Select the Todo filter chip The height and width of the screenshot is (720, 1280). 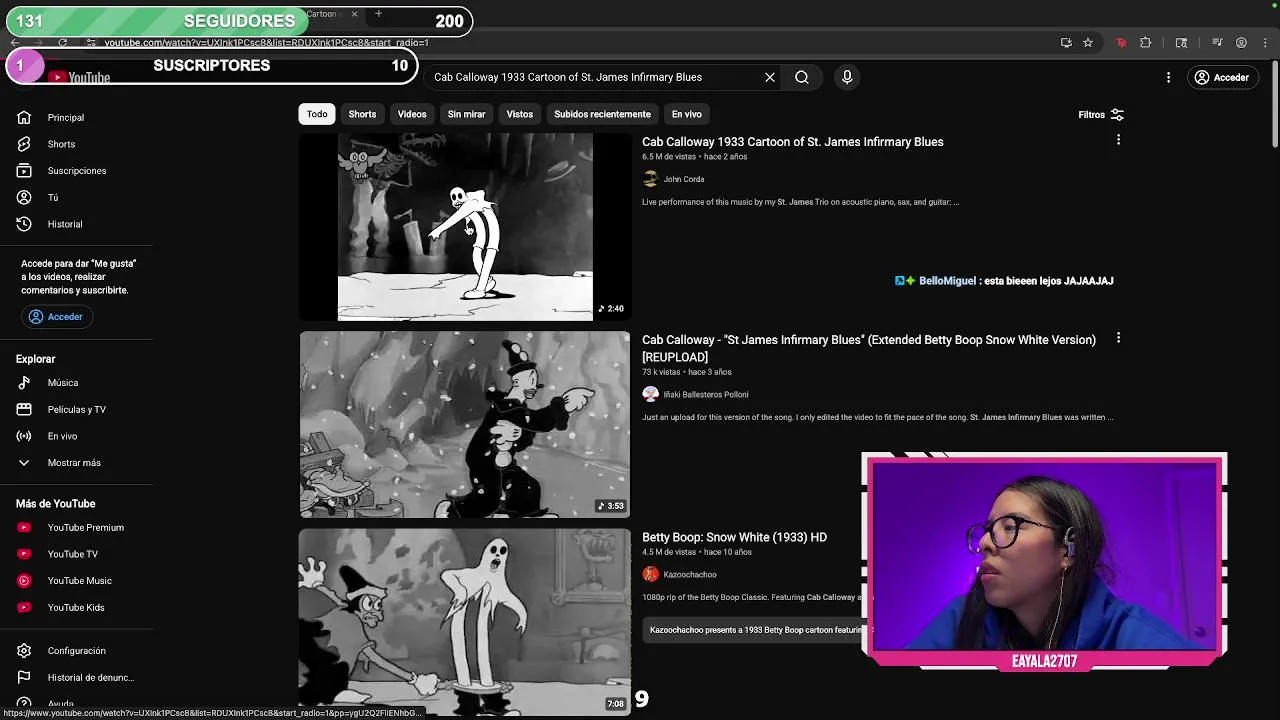point(317,114)
